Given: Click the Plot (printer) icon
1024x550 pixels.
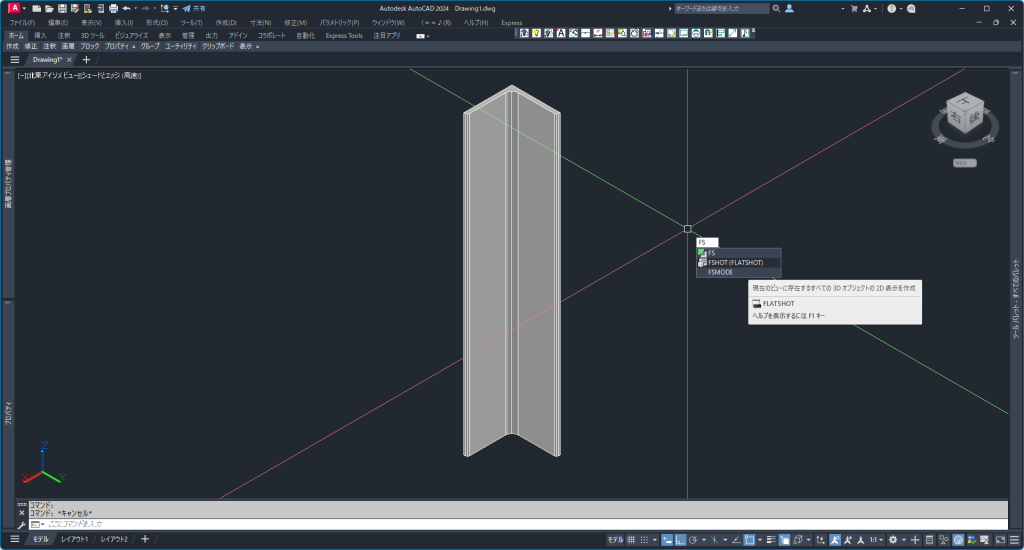Looking at the screenshot, I should click(x=113, y=8).
